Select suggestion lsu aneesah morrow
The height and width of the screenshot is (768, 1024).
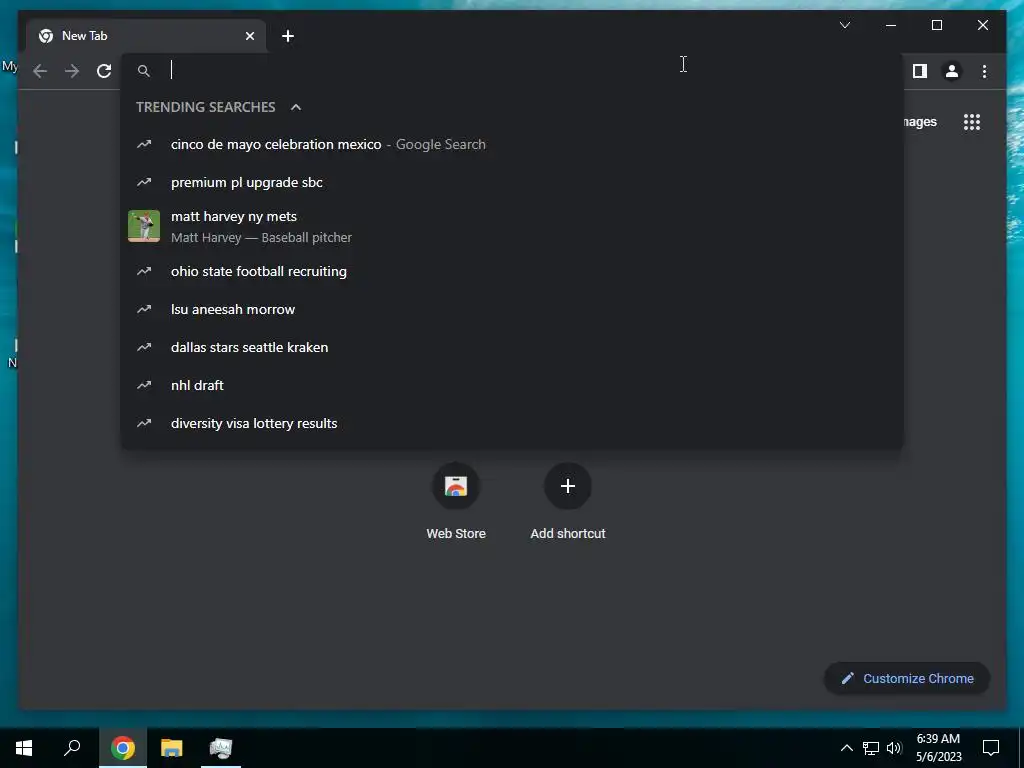[x=512, y=309]
